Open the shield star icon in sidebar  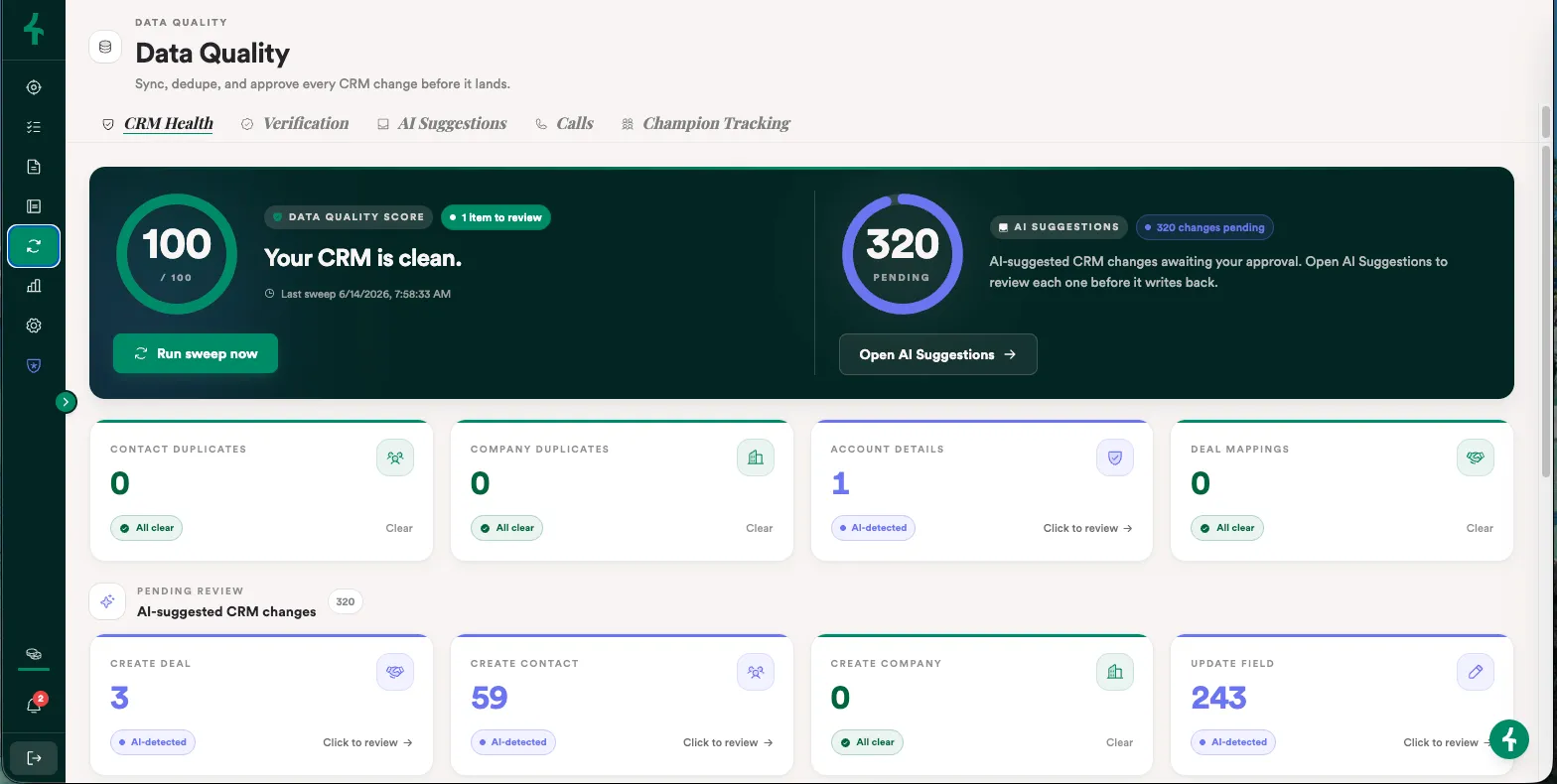pyautogui.click(x=34, y=365)
